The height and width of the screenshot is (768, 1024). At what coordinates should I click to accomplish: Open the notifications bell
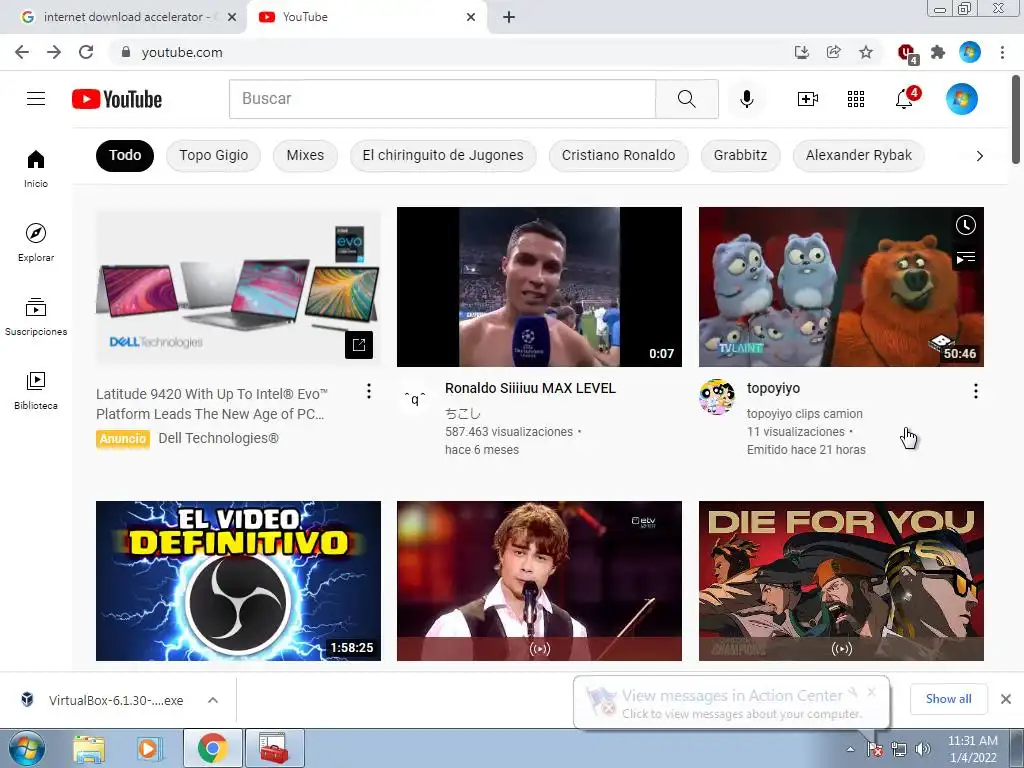[906, 99]
